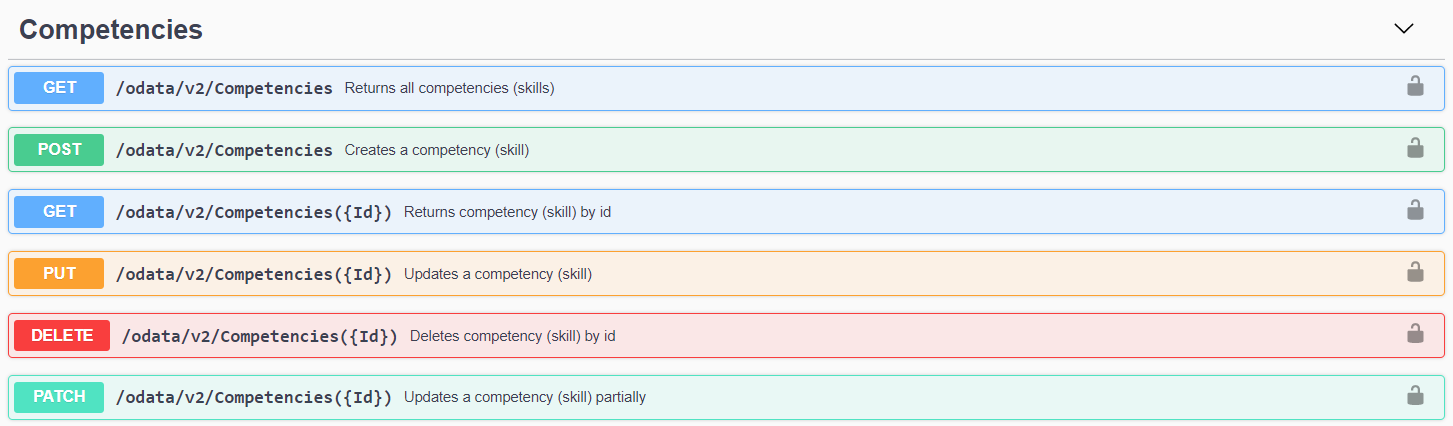Click the green POST method badge
The image size is (1453, 426).
[59, 150]
